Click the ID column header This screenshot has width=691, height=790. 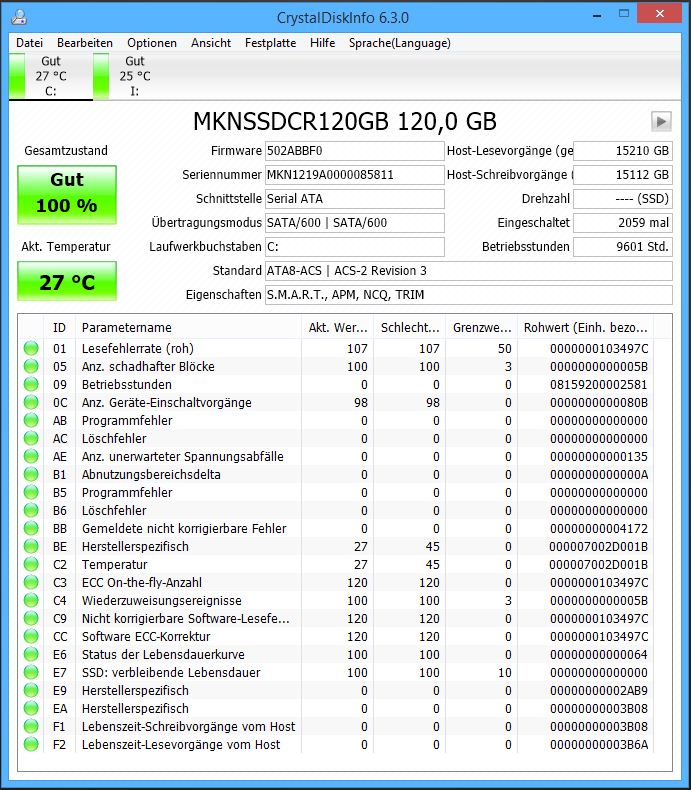(x=59, y=327)
